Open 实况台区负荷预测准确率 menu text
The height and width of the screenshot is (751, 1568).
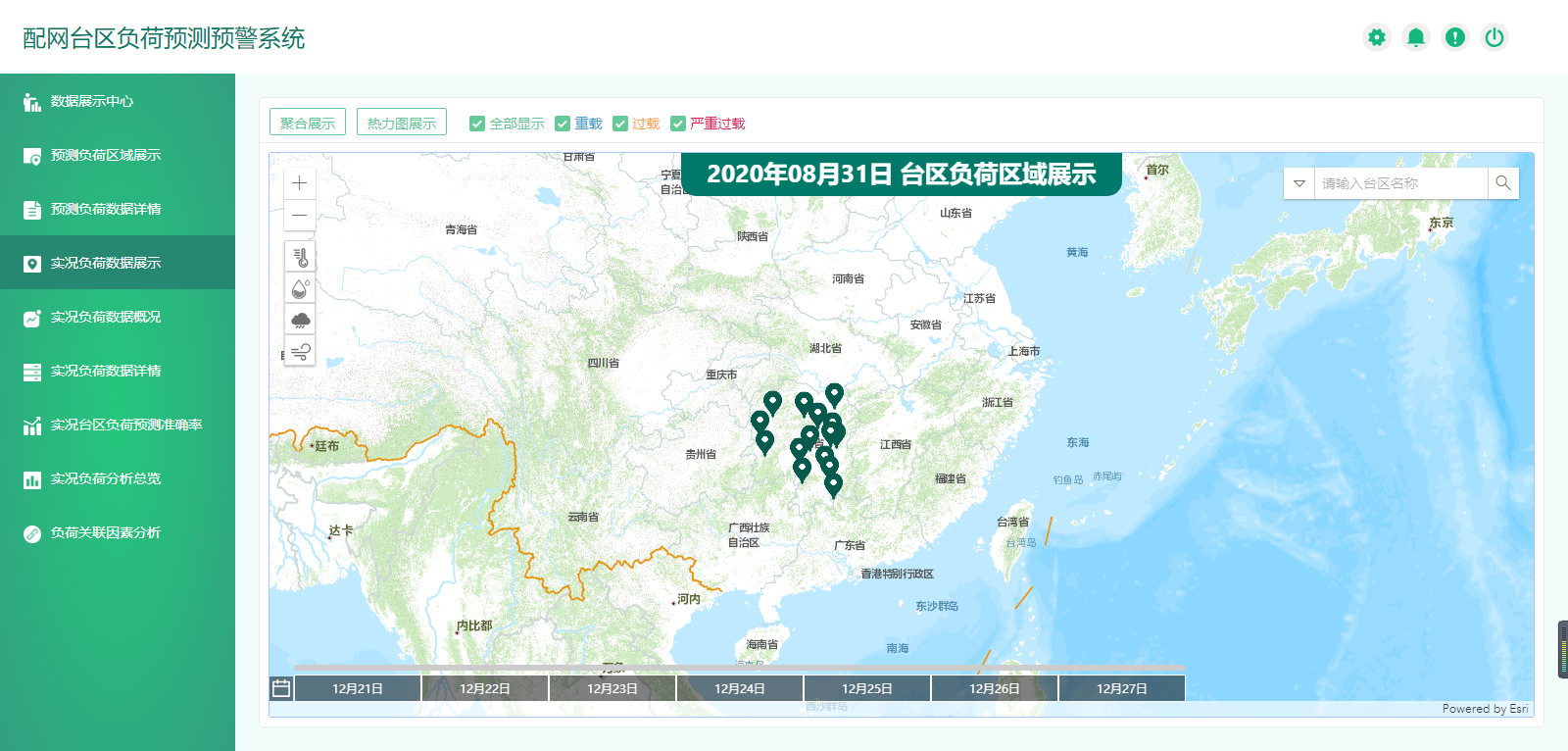coord(126,425)
